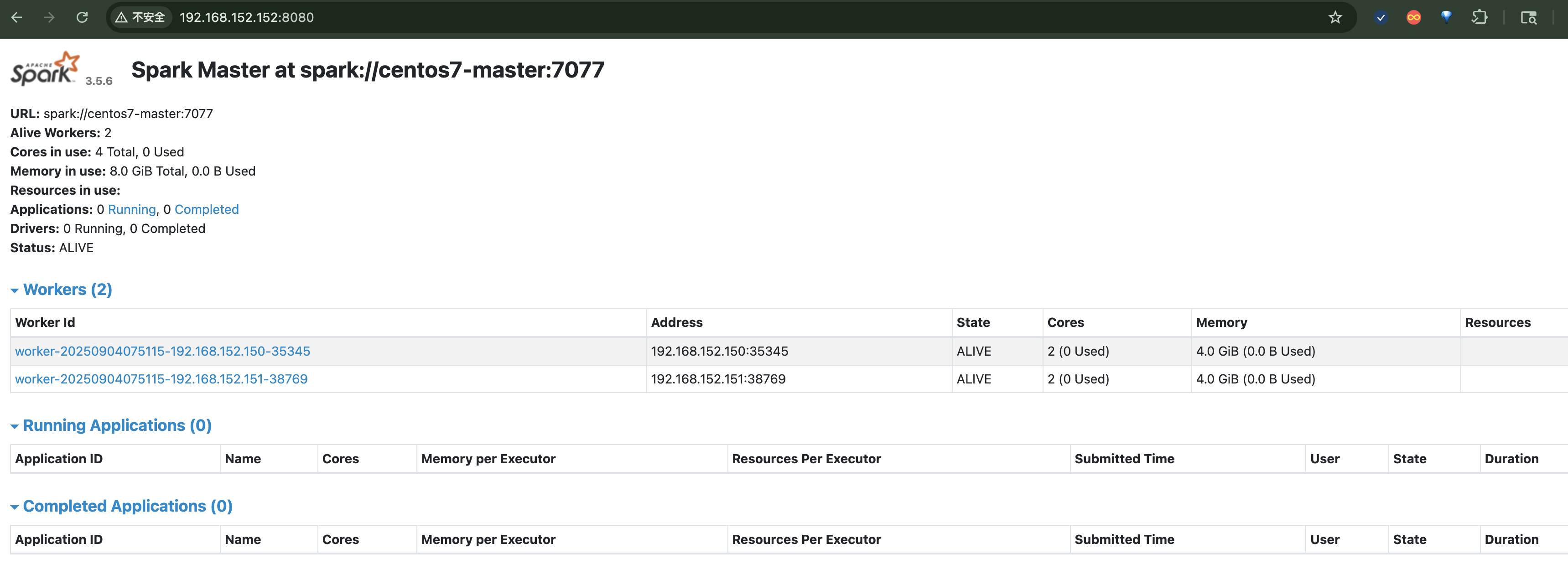Click the not-secure warning badge
The image size is (1568, 580).
click(140, 18)
